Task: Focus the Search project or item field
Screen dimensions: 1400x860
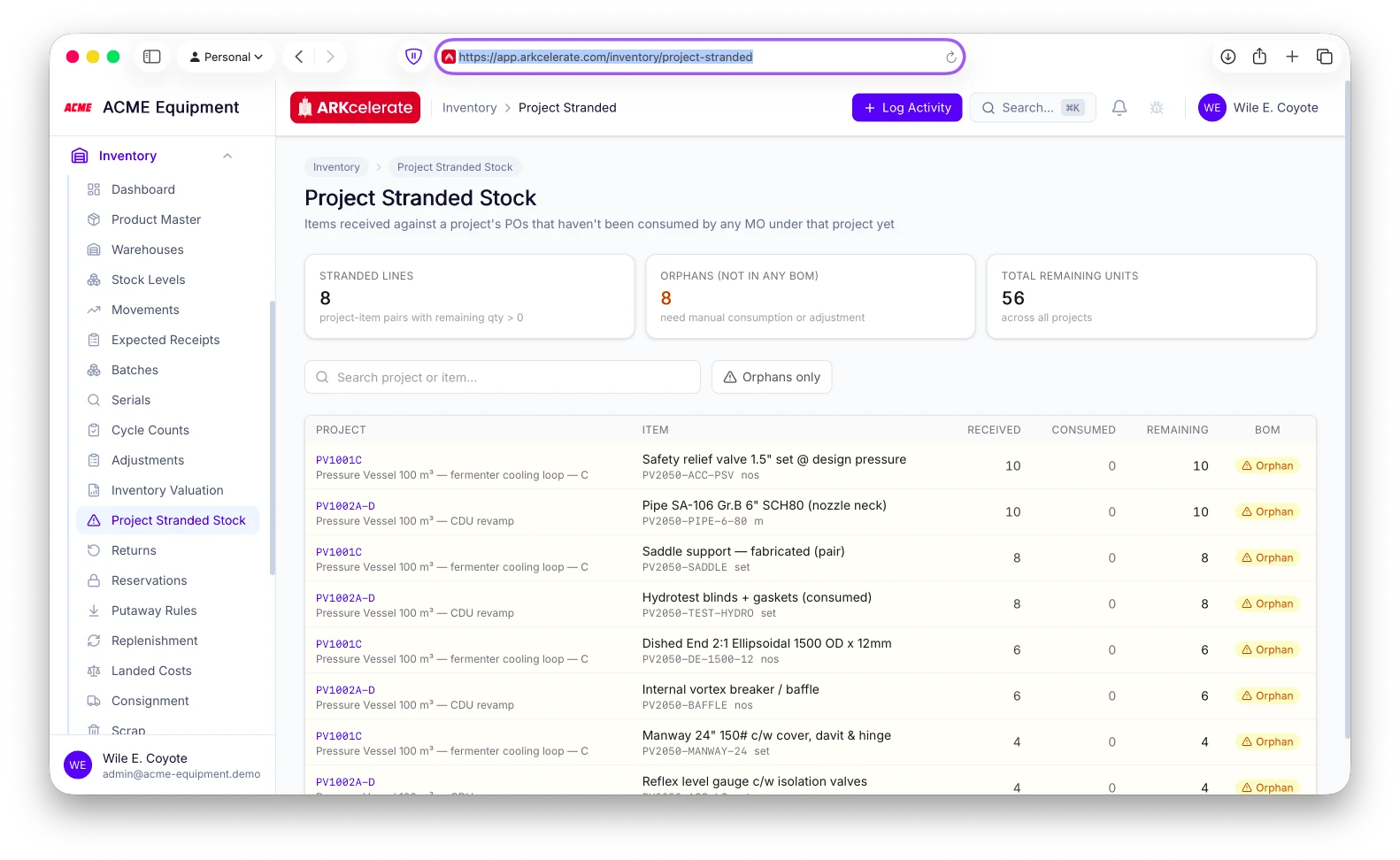Action: pyautogui.click(x=503, y=377)
